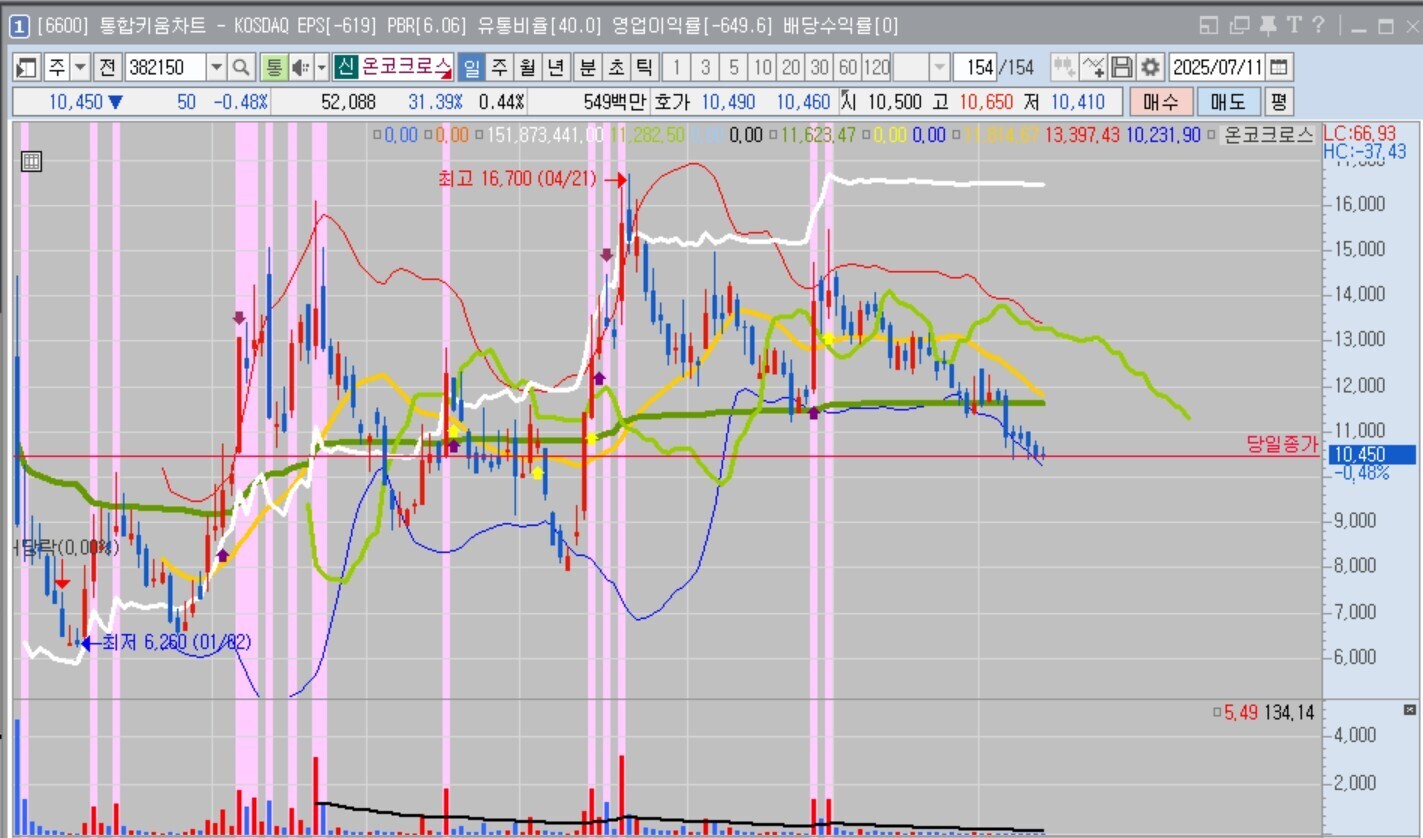The image size is (1423, 838).
Task: Click the speaker sound icon
Action: click(x=300, y=68)
